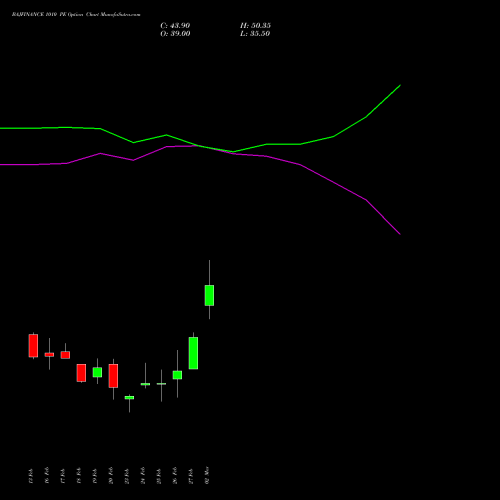500x500 pixels.
Task: Click the tall green candlestick for 27 Feb
Action: 193,353
